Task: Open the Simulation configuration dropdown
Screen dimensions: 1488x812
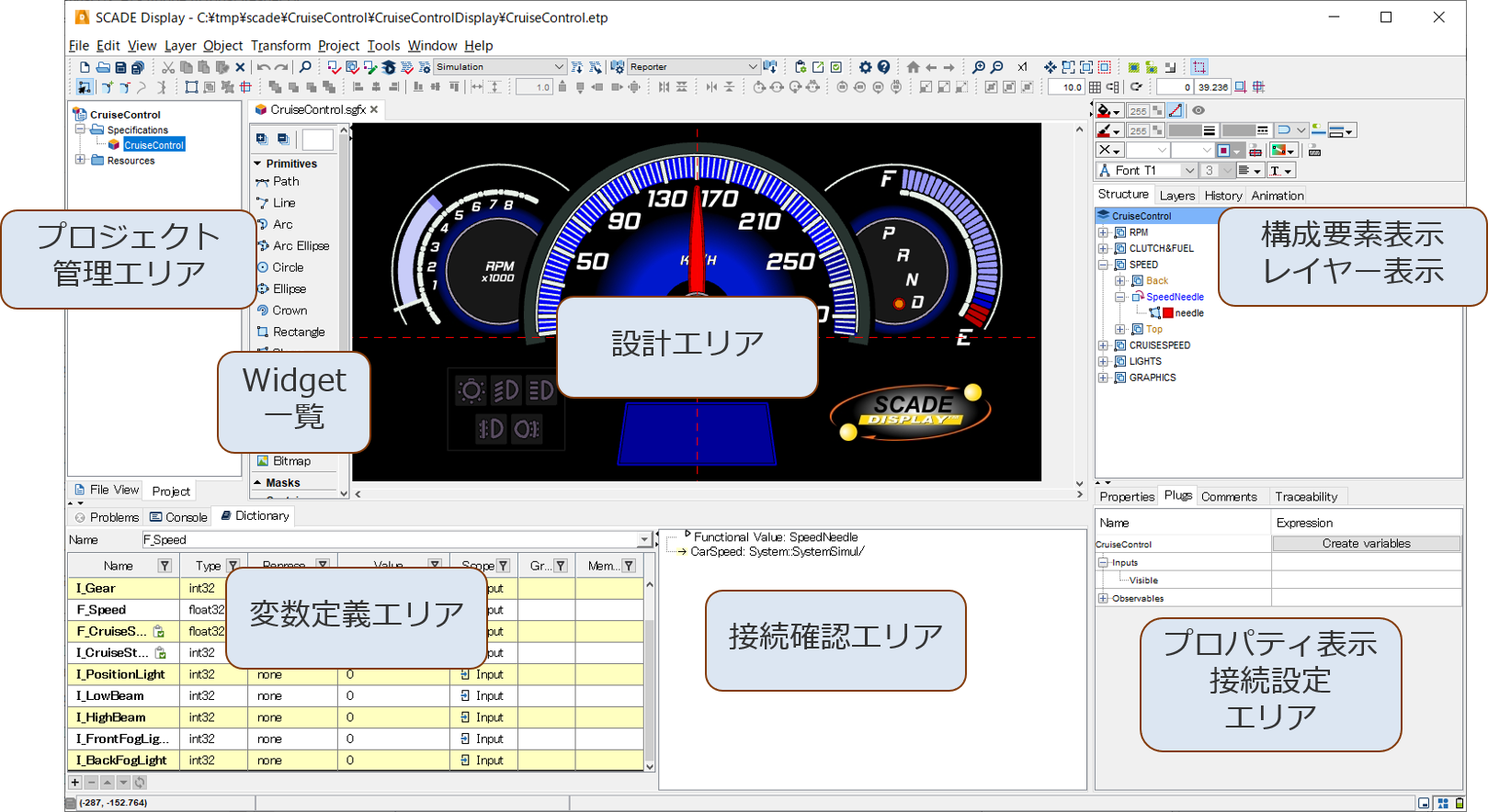Action: 558,67
